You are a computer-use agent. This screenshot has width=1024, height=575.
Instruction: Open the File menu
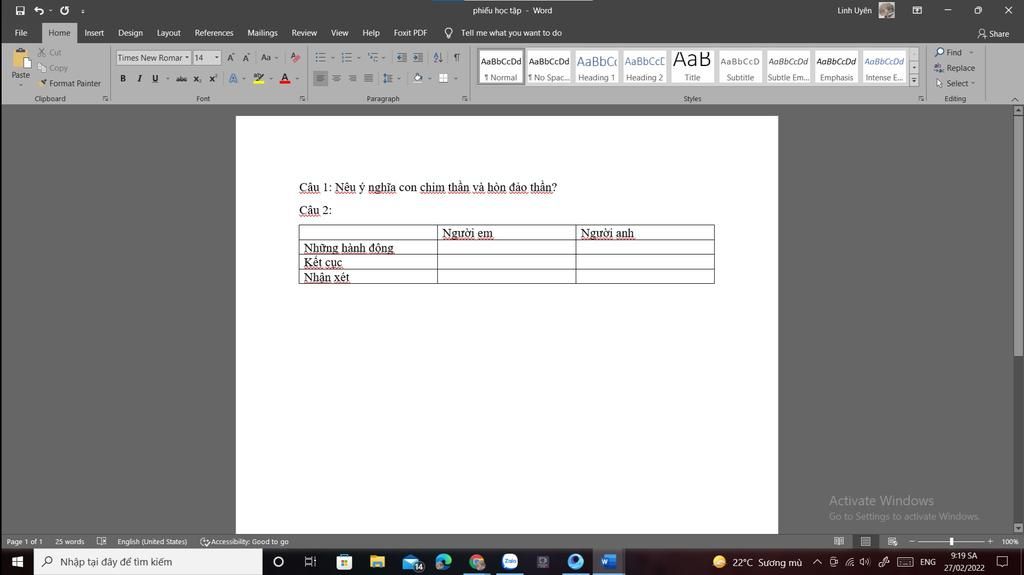click(x=21, y=33)
